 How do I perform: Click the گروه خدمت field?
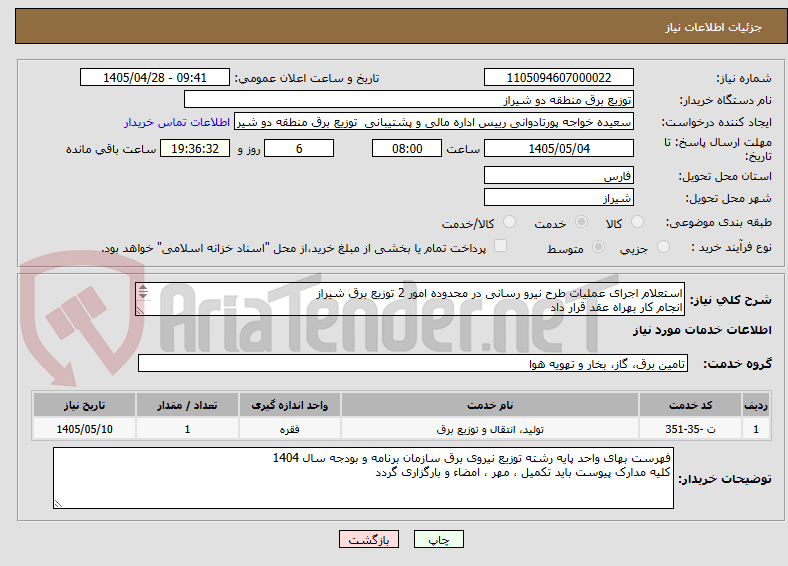tap(413, 363)
